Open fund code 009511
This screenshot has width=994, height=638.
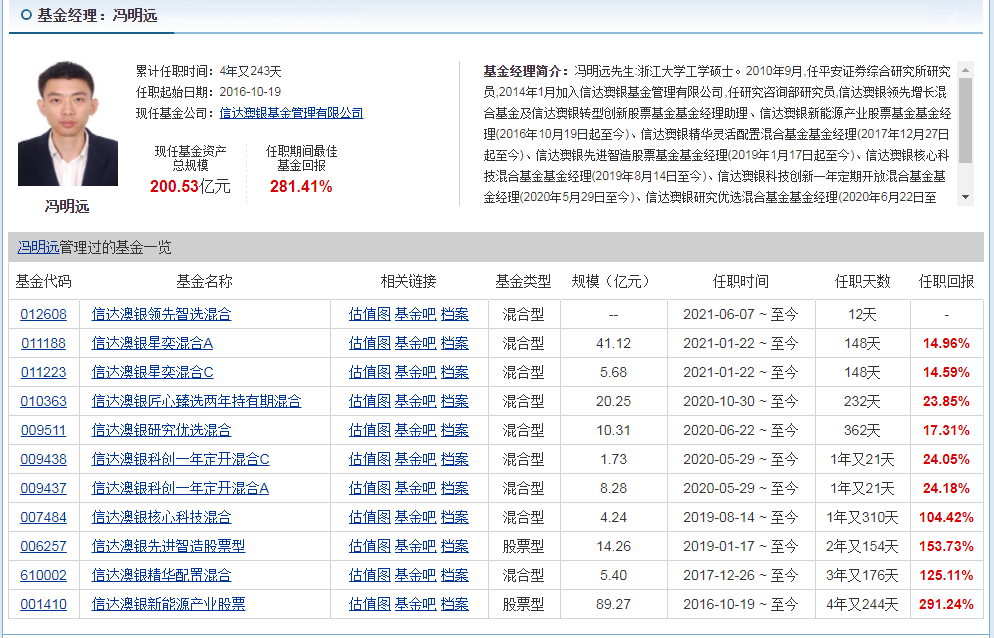pos(43,430)
